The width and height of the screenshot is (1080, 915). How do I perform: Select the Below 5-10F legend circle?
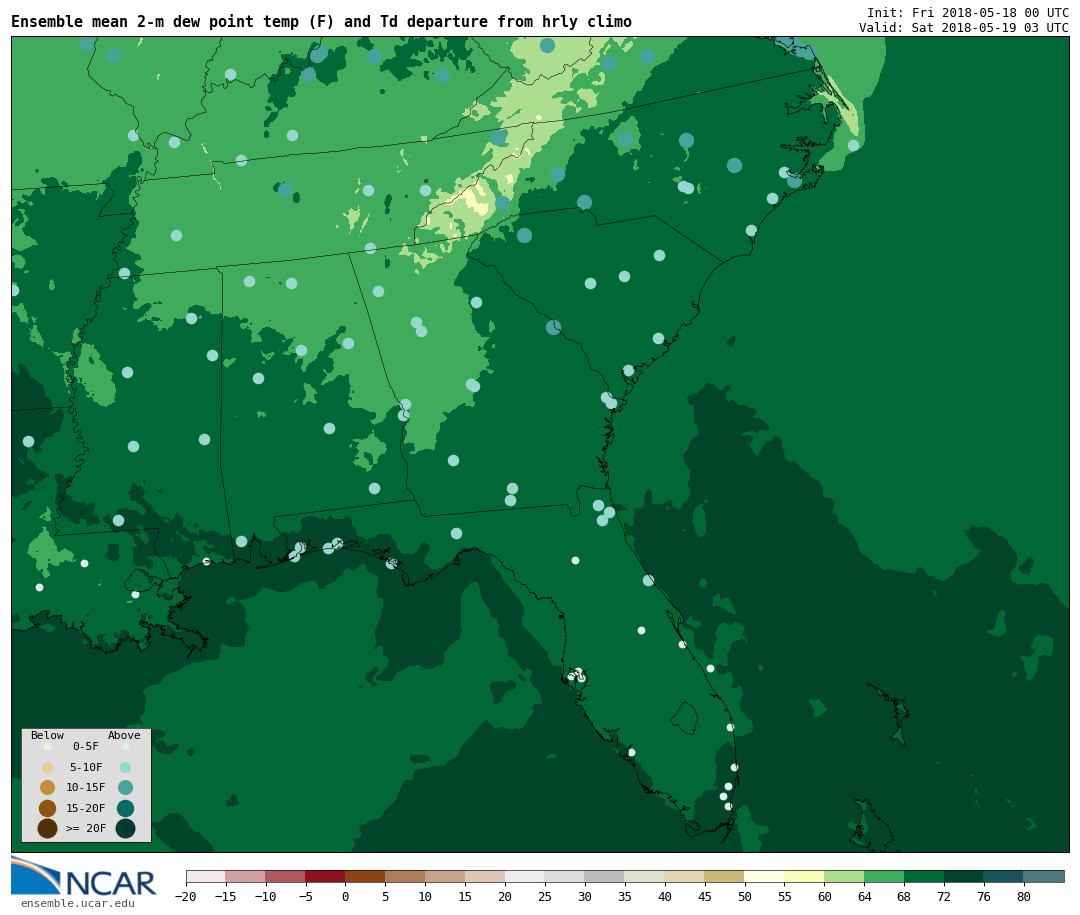click(x=48, y=767)
